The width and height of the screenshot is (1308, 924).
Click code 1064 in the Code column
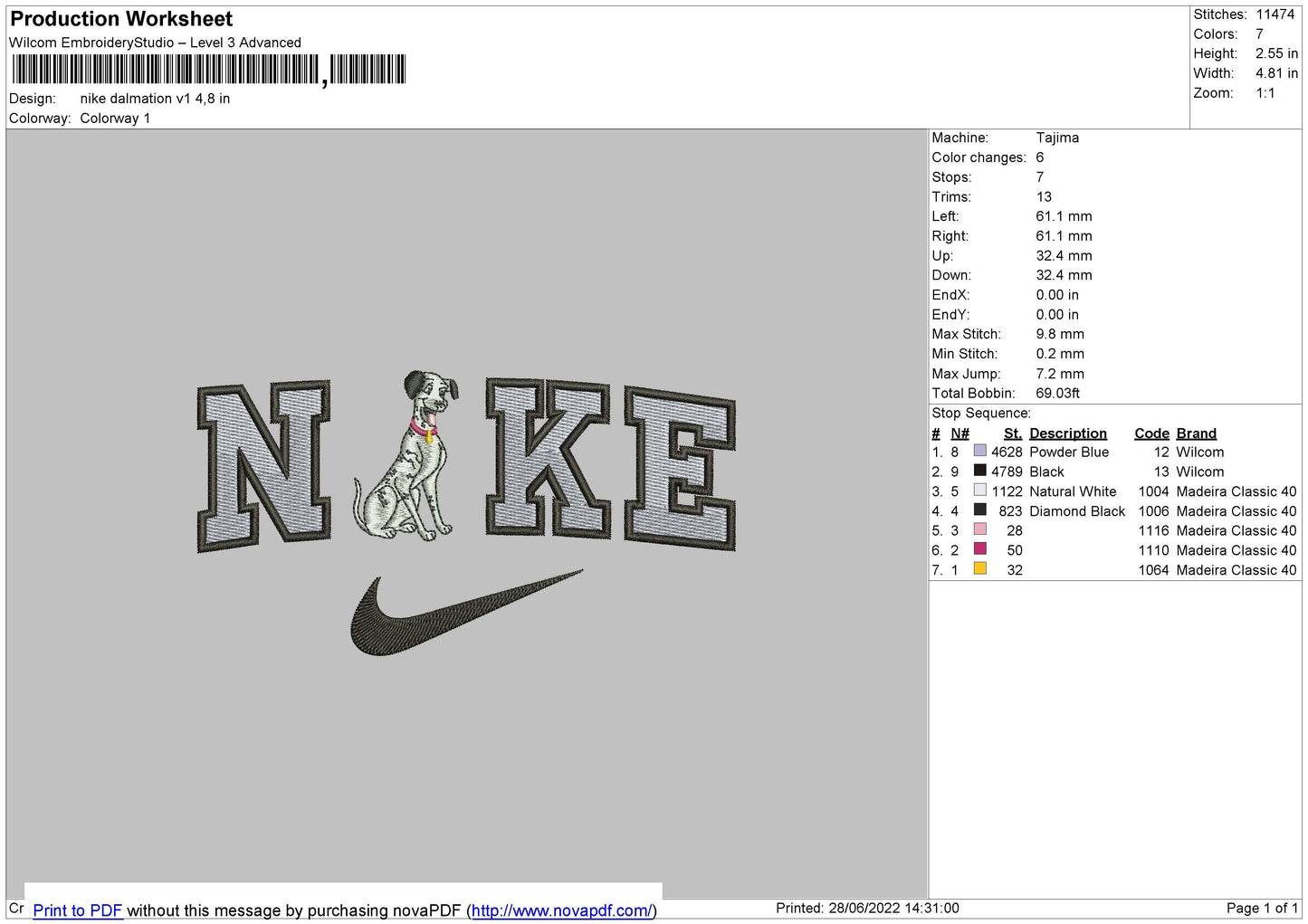tap(1153, 570)
